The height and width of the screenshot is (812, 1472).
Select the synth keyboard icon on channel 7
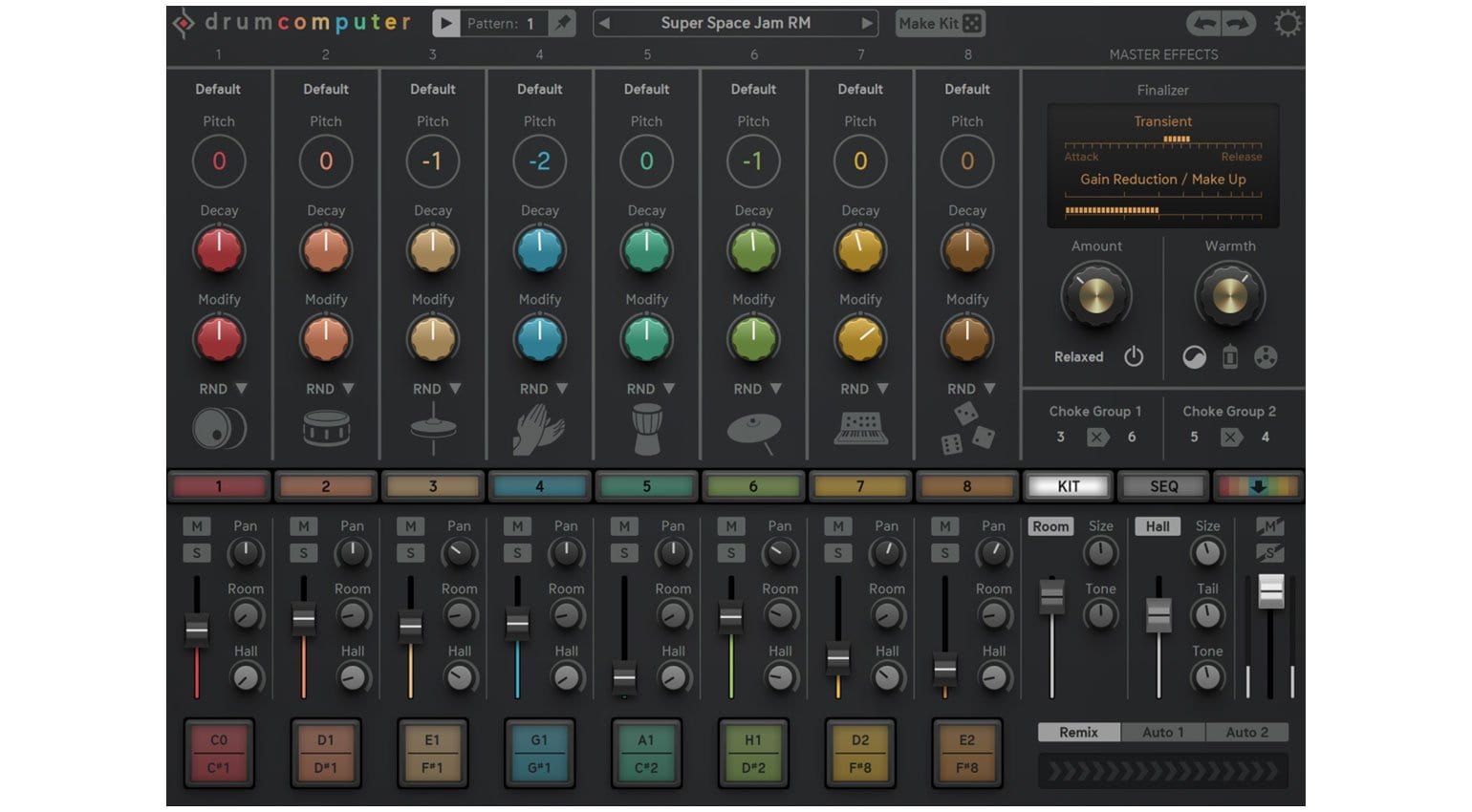(861, 428)
